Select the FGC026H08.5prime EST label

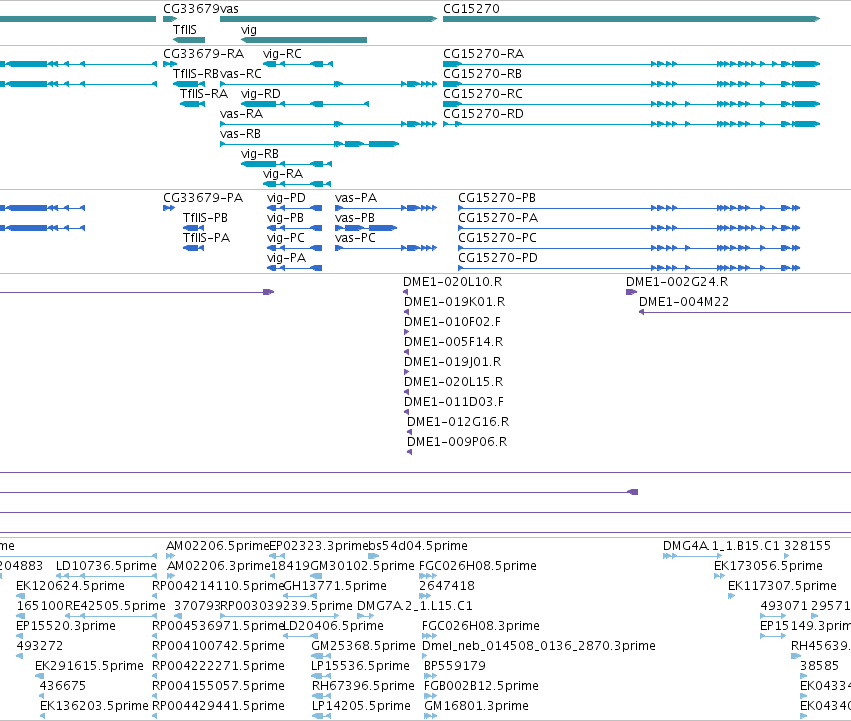(x=478, y=566)
